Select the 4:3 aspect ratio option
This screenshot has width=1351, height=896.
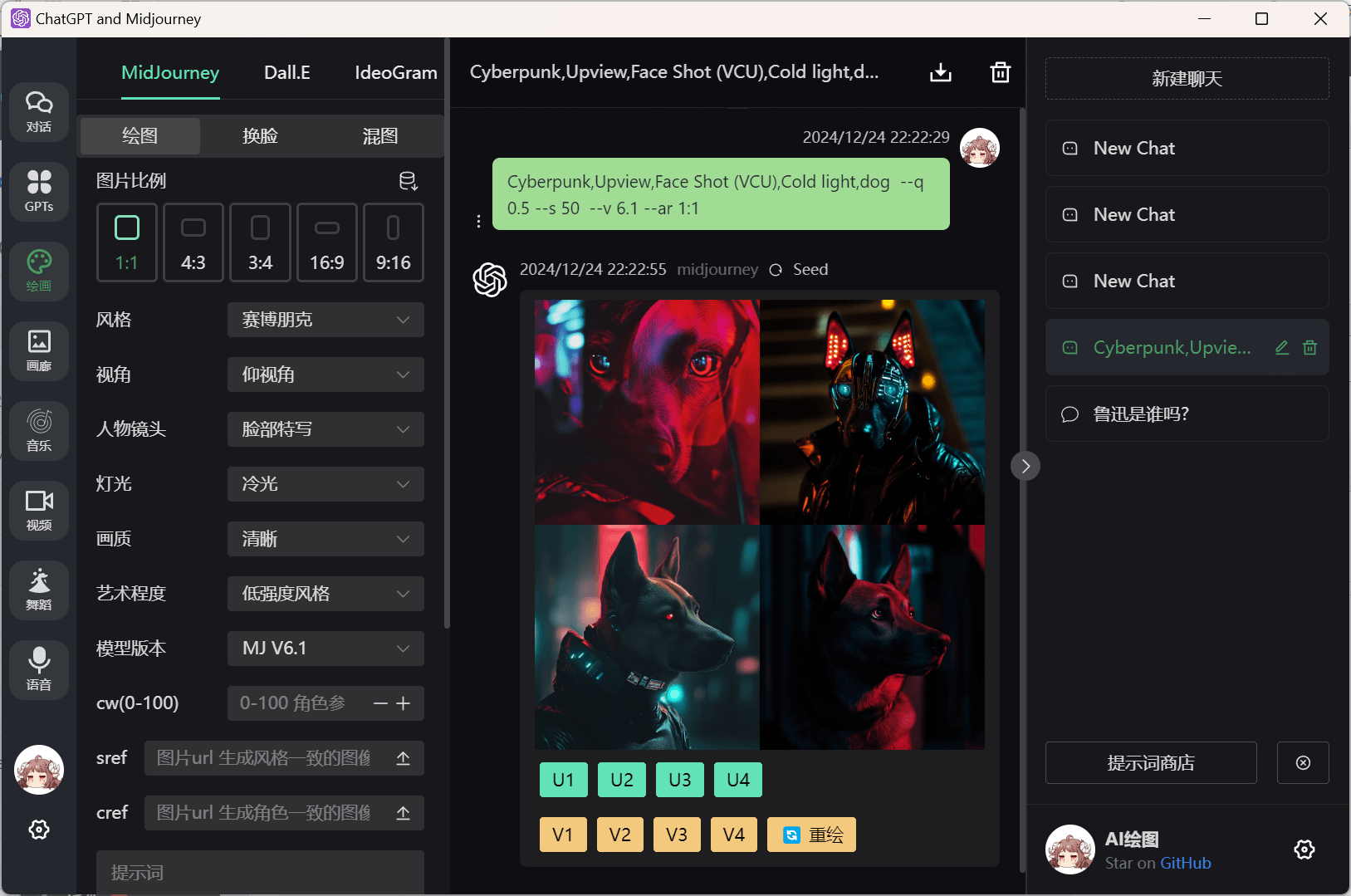(193, 242)
